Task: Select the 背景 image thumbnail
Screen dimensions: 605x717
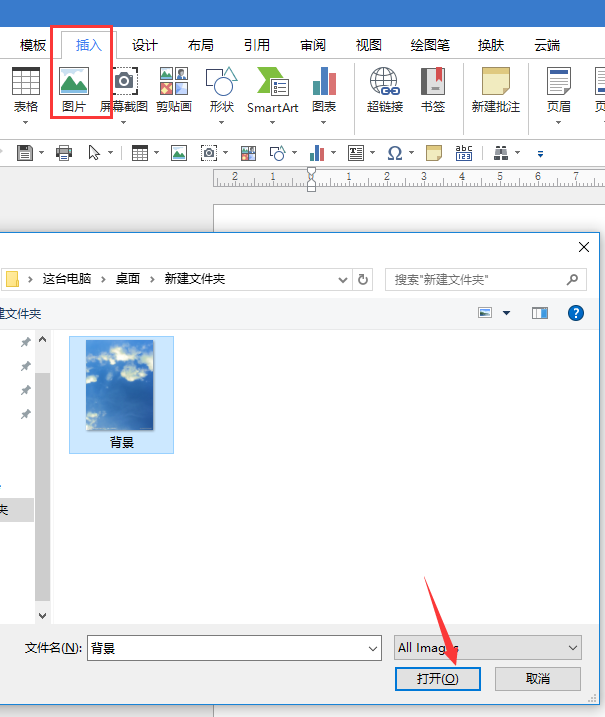Action: (x=121, y=395)
